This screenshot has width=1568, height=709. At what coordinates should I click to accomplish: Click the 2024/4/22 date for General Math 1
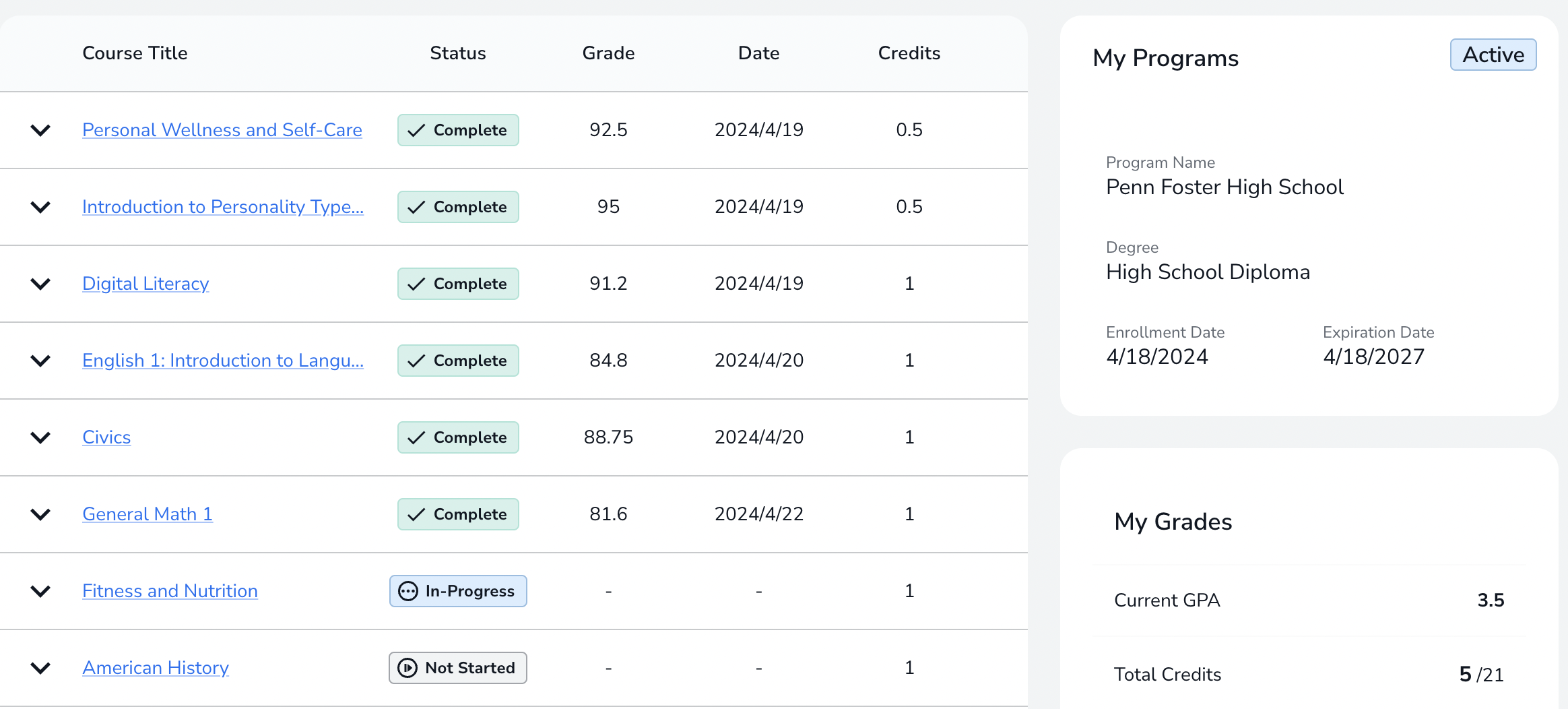coord(759,514)
